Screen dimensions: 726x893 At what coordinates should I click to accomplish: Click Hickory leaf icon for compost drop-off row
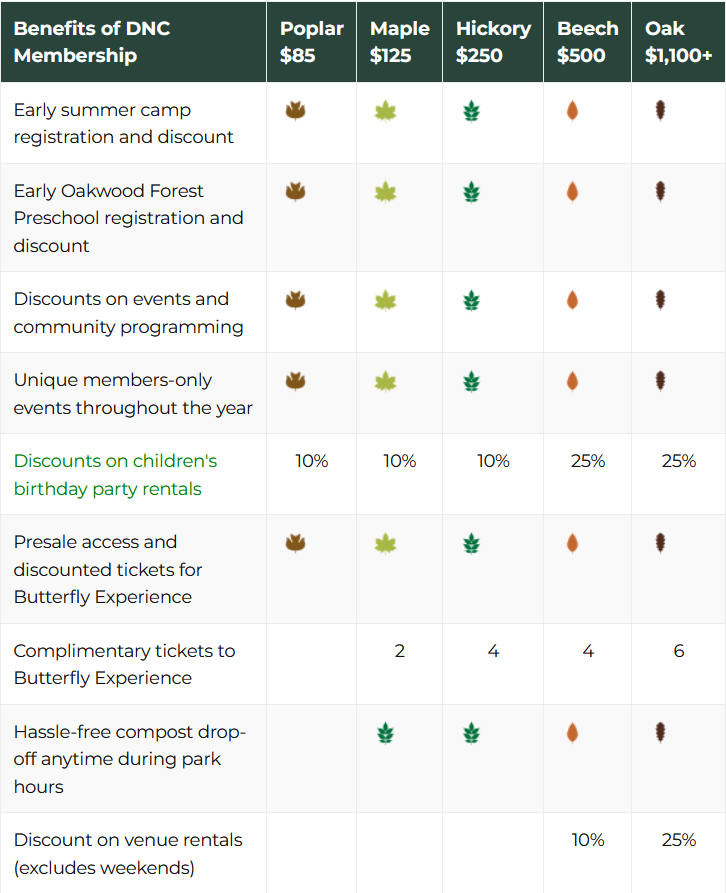pos(471,733)
